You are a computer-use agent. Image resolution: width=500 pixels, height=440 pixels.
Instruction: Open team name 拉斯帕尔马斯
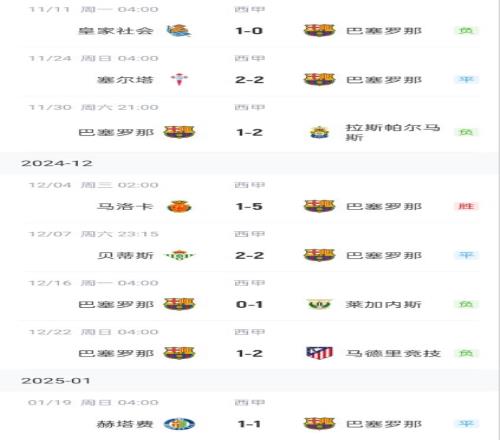pyautogui.click(x=393, y=132)
